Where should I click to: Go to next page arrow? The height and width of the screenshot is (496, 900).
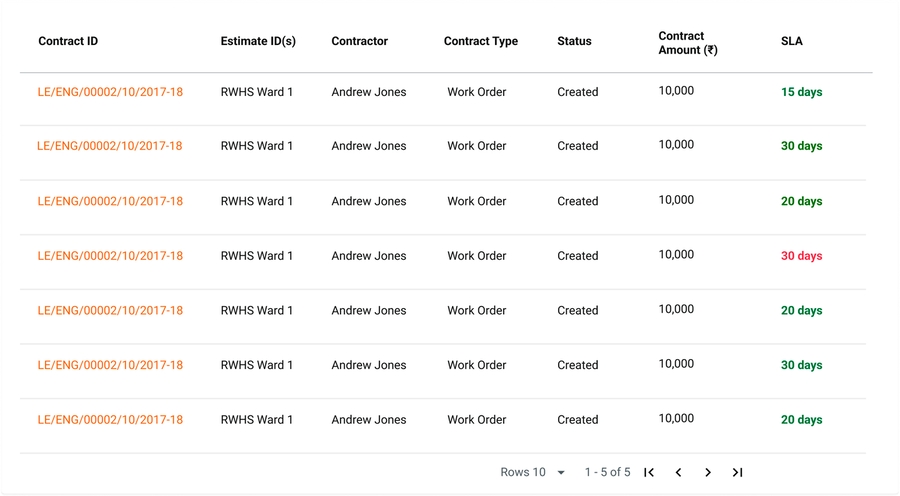708,472
